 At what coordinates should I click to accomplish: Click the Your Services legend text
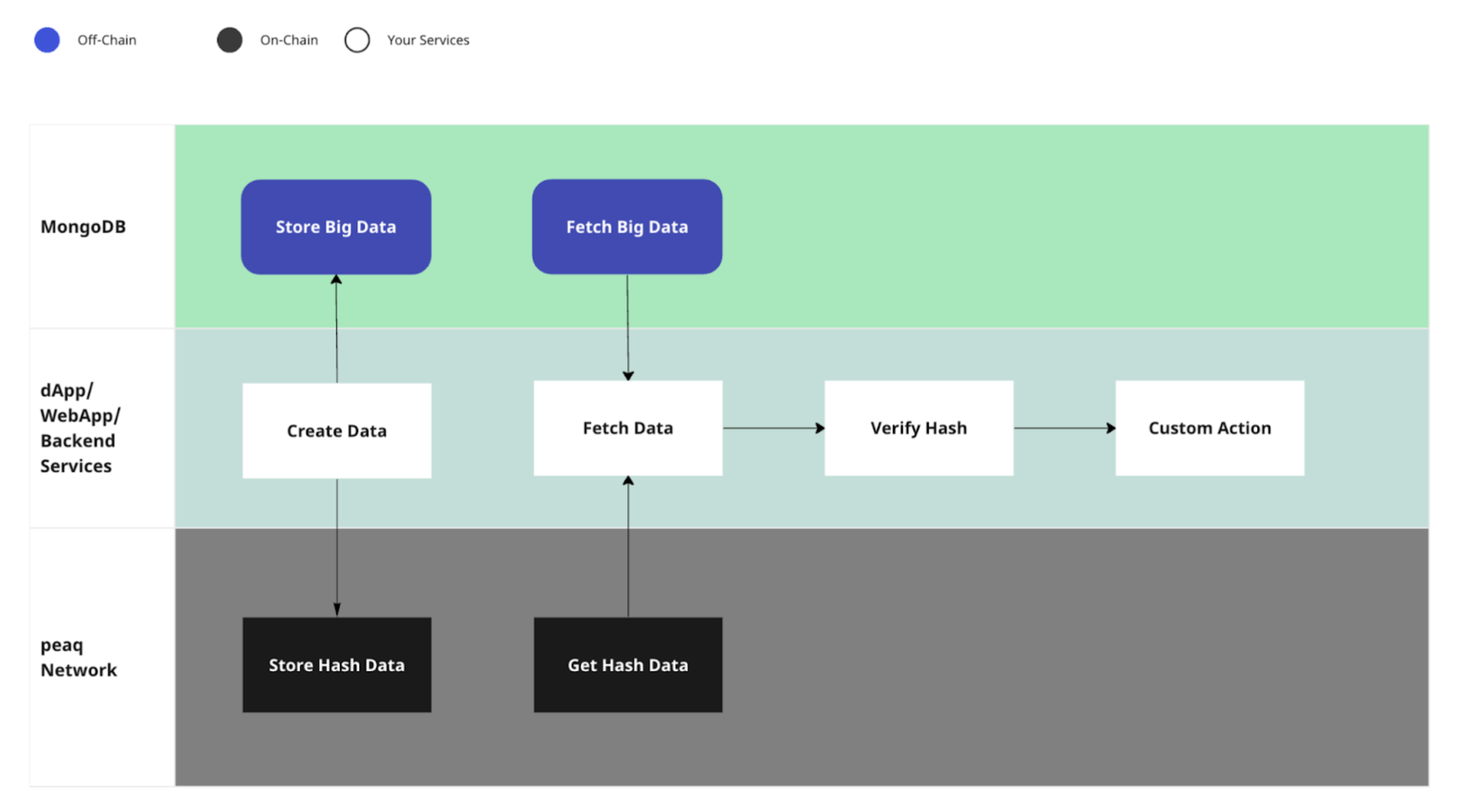428,40
